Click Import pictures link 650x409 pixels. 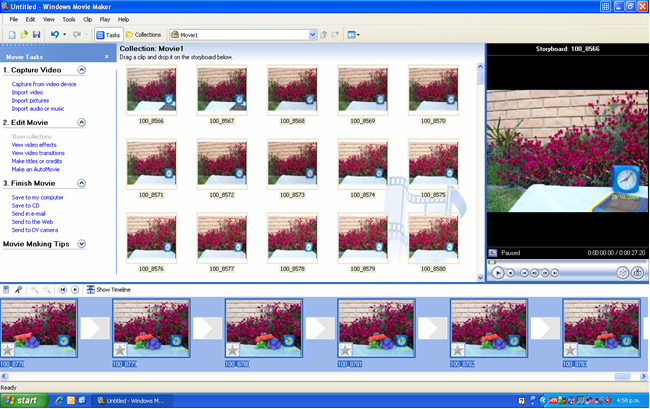[x=30, y=101]
